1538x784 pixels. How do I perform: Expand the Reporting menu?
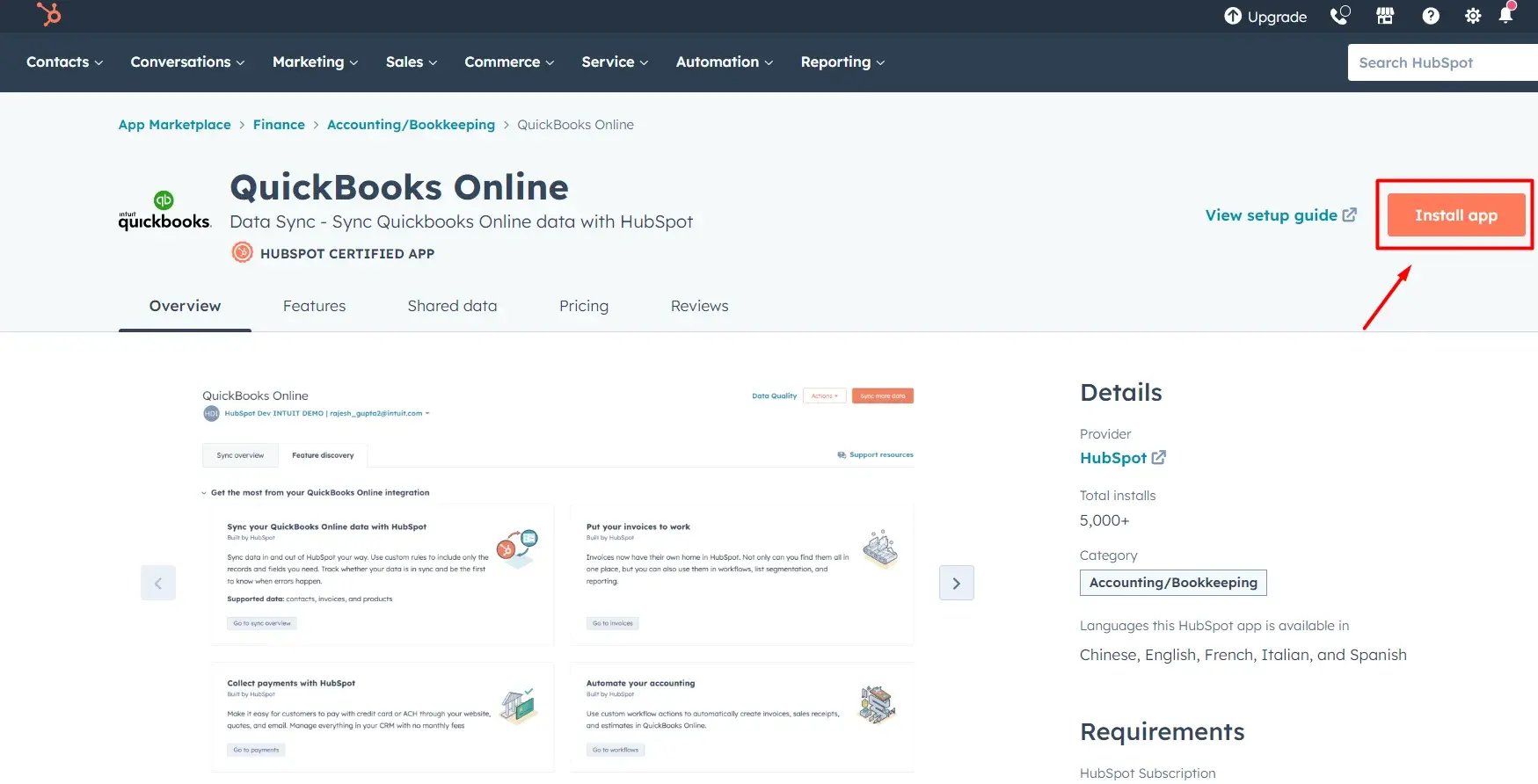pyautogui.click(x=842, y=62)
